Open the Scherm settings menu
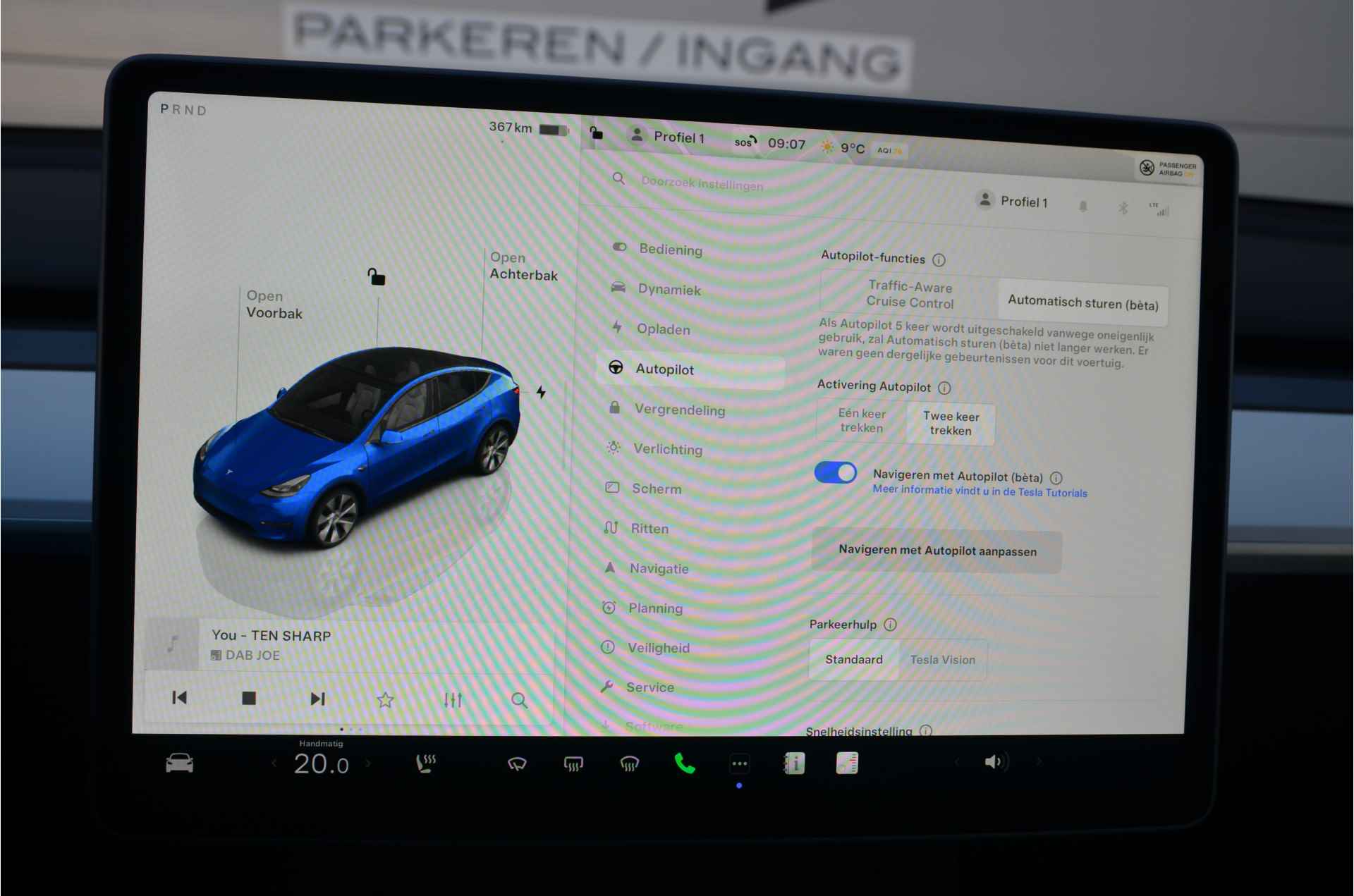This screenshot has height=896, width=1354. coord(643,489)
